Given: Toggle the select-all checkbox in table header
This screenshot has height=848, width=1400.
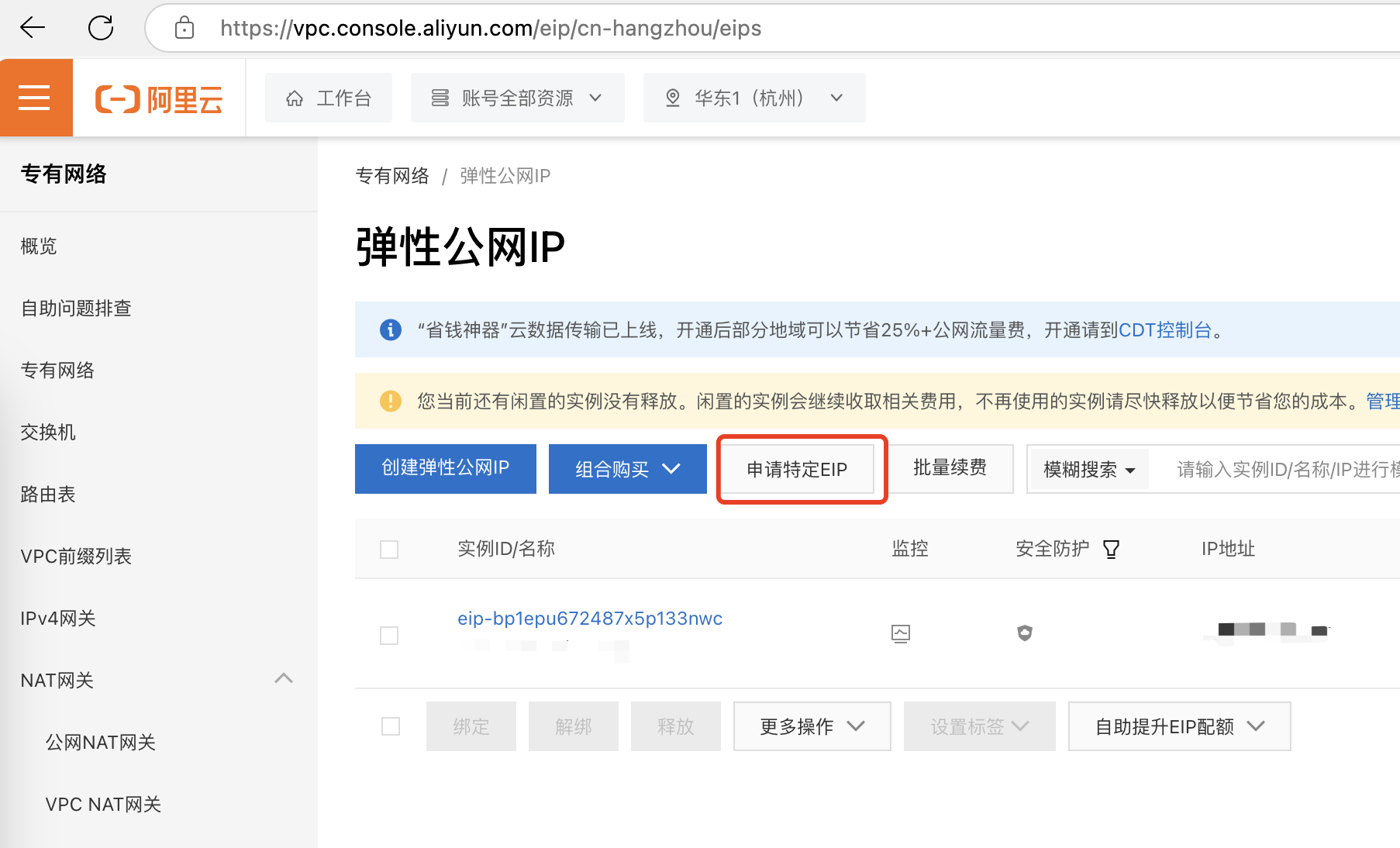Looking at the screenshot, I should [x=389, y=550].
